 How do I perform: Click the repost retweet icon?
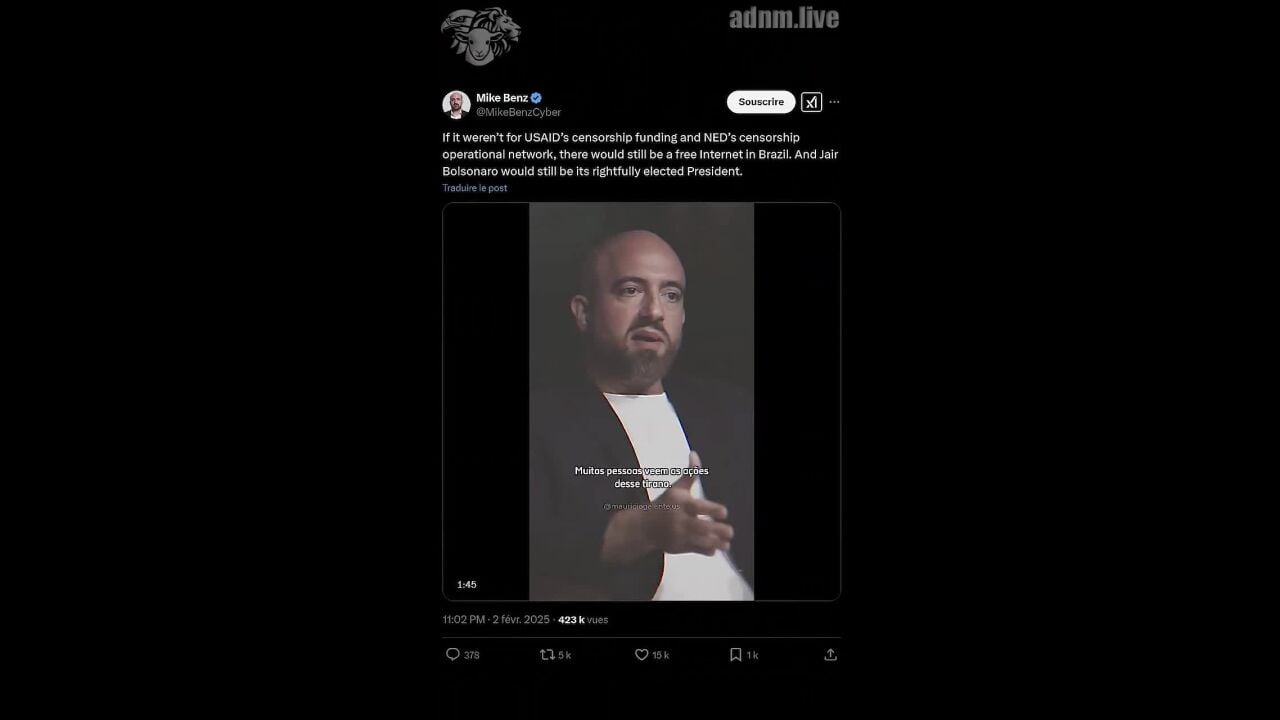pos(546,654)
